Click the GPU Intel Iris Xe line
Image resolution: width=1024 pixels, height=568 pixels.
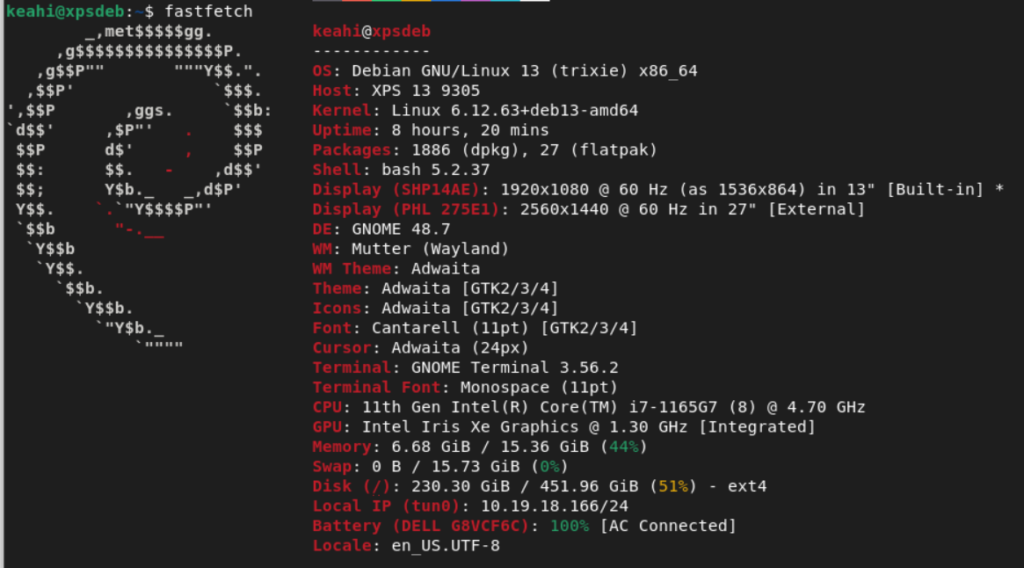564,427
